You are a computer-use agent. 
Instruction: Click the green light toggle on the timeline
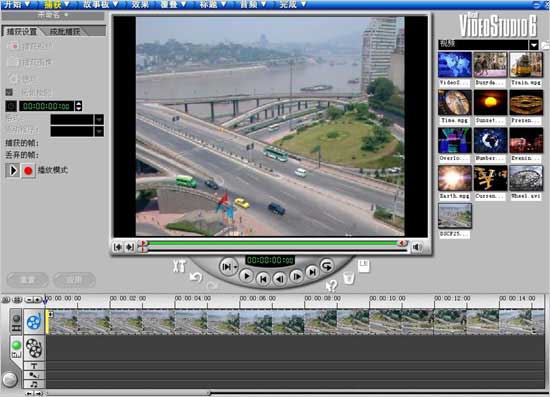(16, 345)
